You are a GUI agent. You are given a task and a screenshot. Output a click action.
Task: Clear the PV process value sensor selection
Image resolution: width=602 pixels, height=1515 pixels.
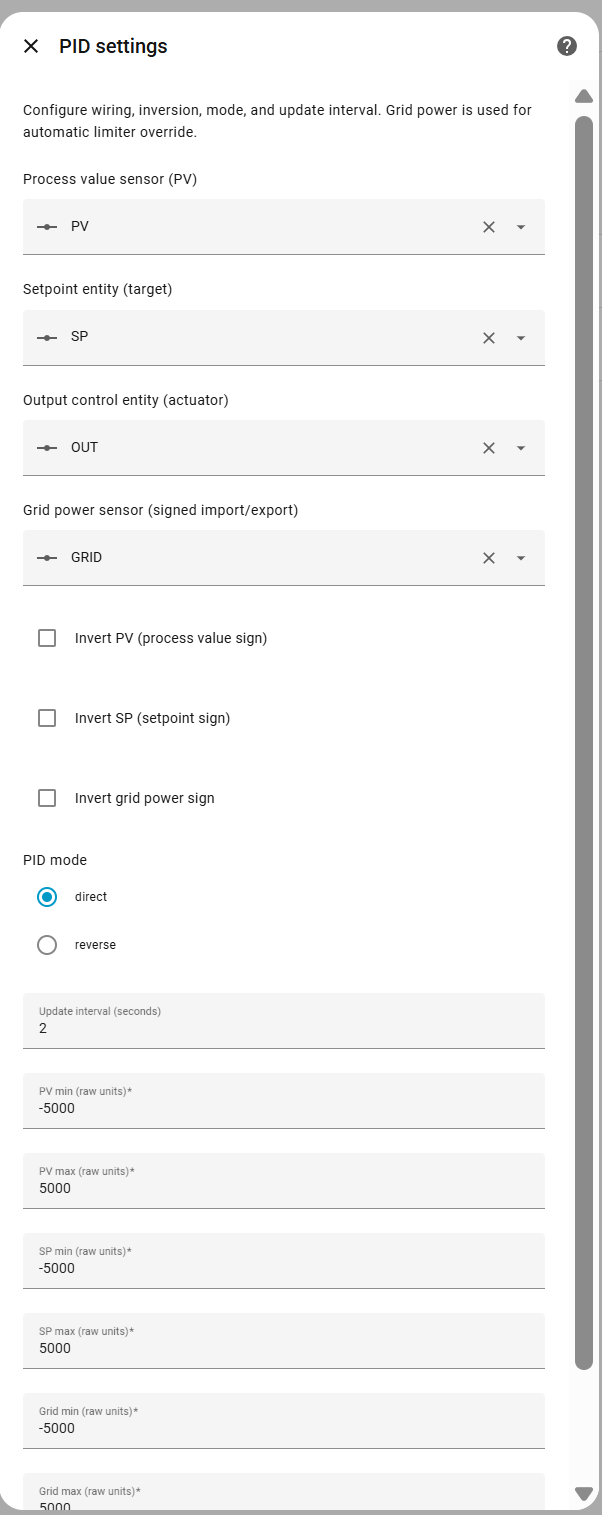[489, 227]
